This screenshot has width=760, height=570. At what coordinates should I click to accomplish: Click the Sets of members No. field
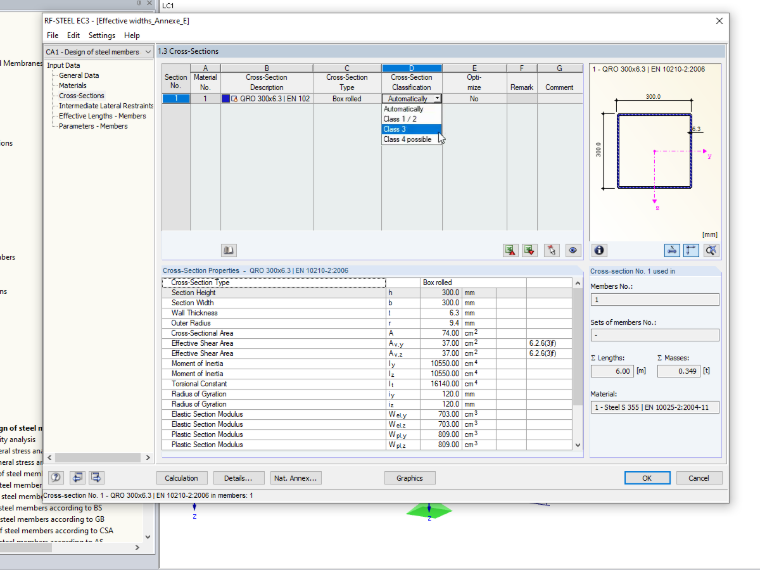655,335
